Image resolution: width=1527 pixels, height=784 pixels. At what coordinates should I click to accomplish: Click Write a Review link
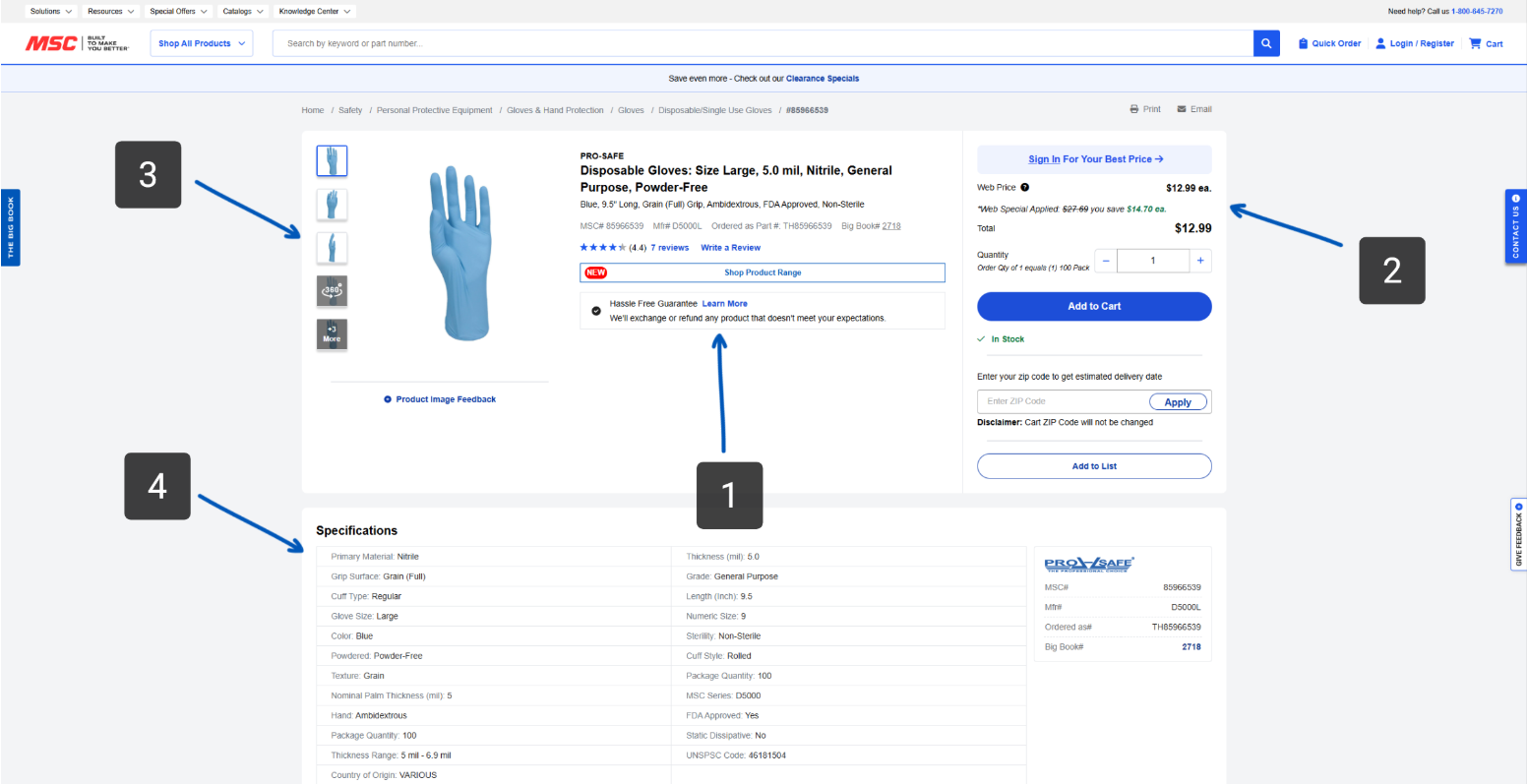[x=730, y=248]
